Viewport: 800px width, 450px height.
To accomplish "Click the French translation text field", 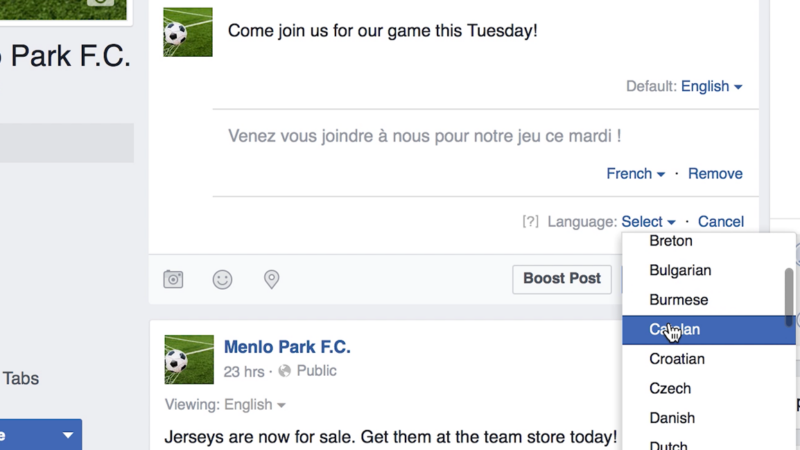I will tap(425, 136).
